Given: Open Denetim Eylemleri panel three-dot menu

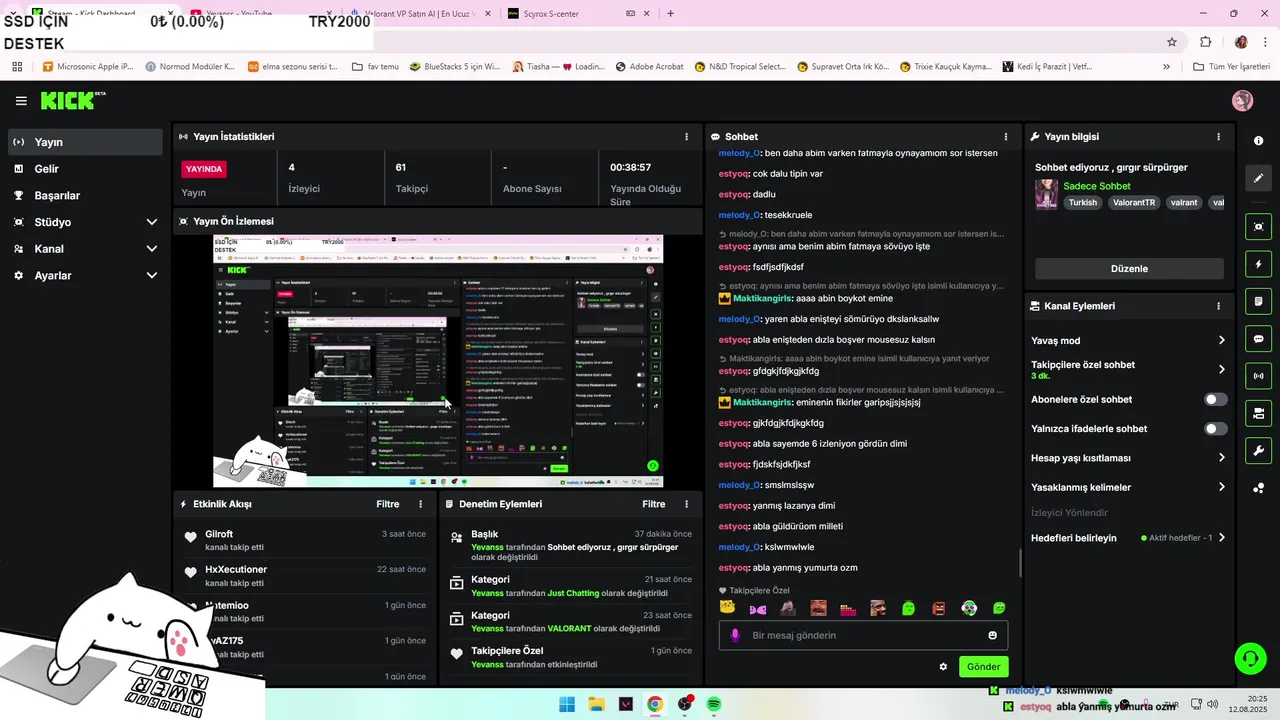Looking at the screenshot, I should (686, 505).
